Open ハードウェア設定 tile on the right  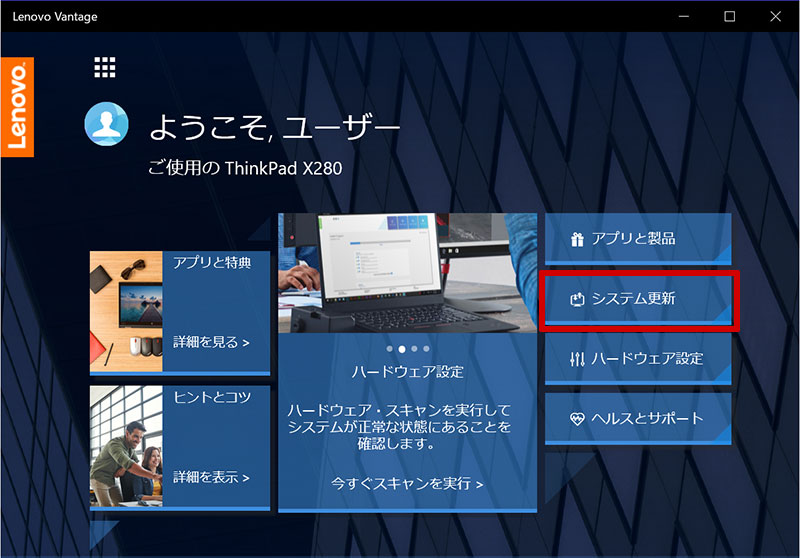[638, 359]
